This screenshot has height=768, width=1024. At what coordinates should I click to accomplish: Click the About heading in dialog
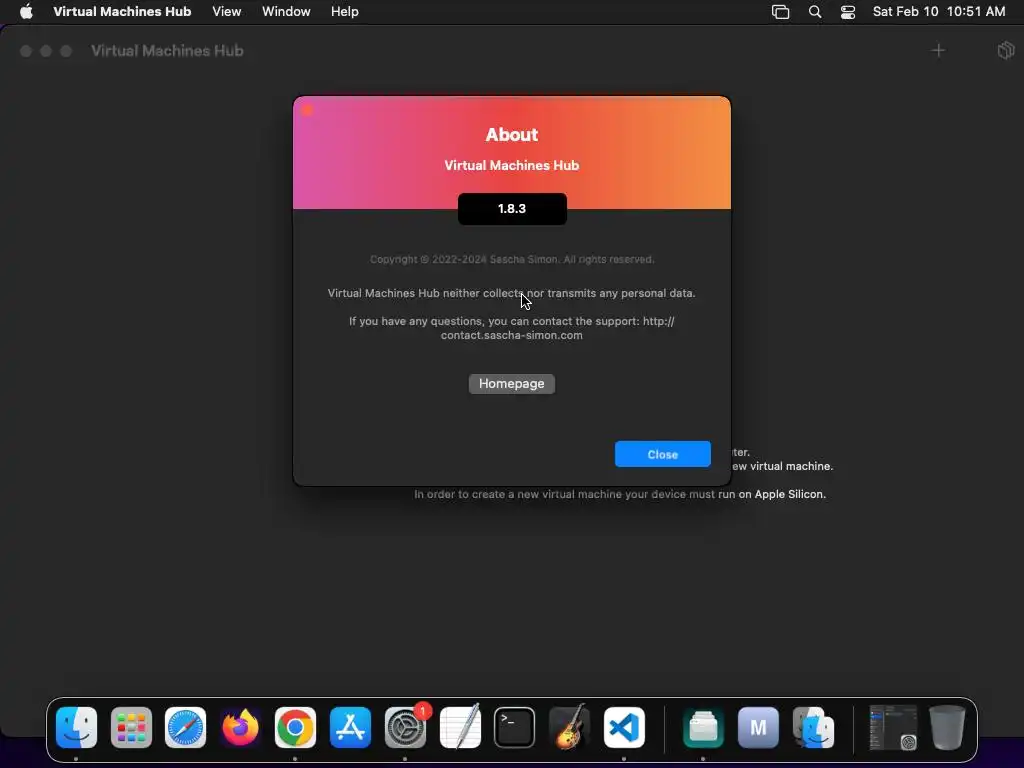click(511, 135)
